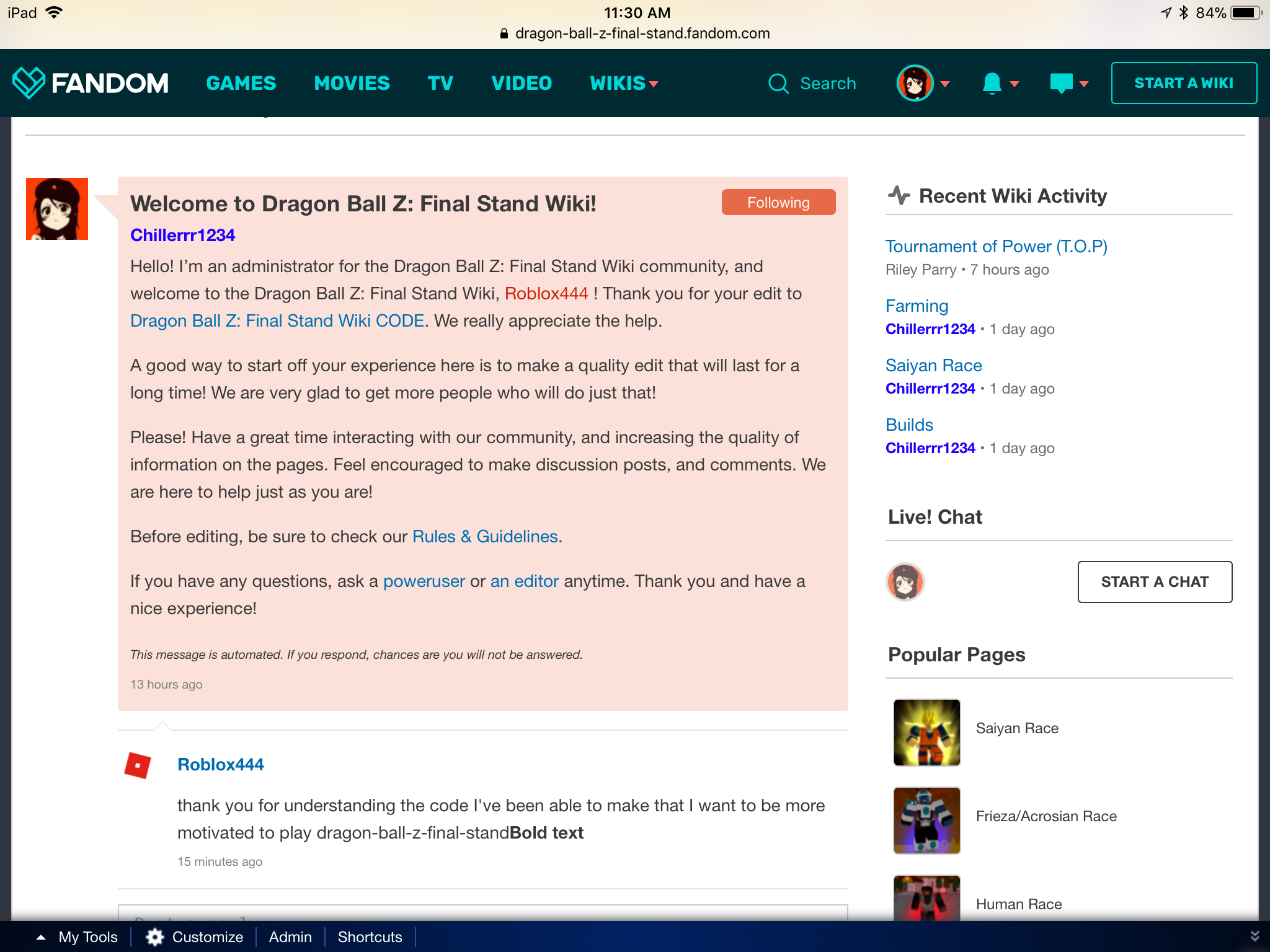Open Frieza/Acrosian Race page title
Image resolution: width=1270 pixels, height=952 pixels.
pos(1046,816)
